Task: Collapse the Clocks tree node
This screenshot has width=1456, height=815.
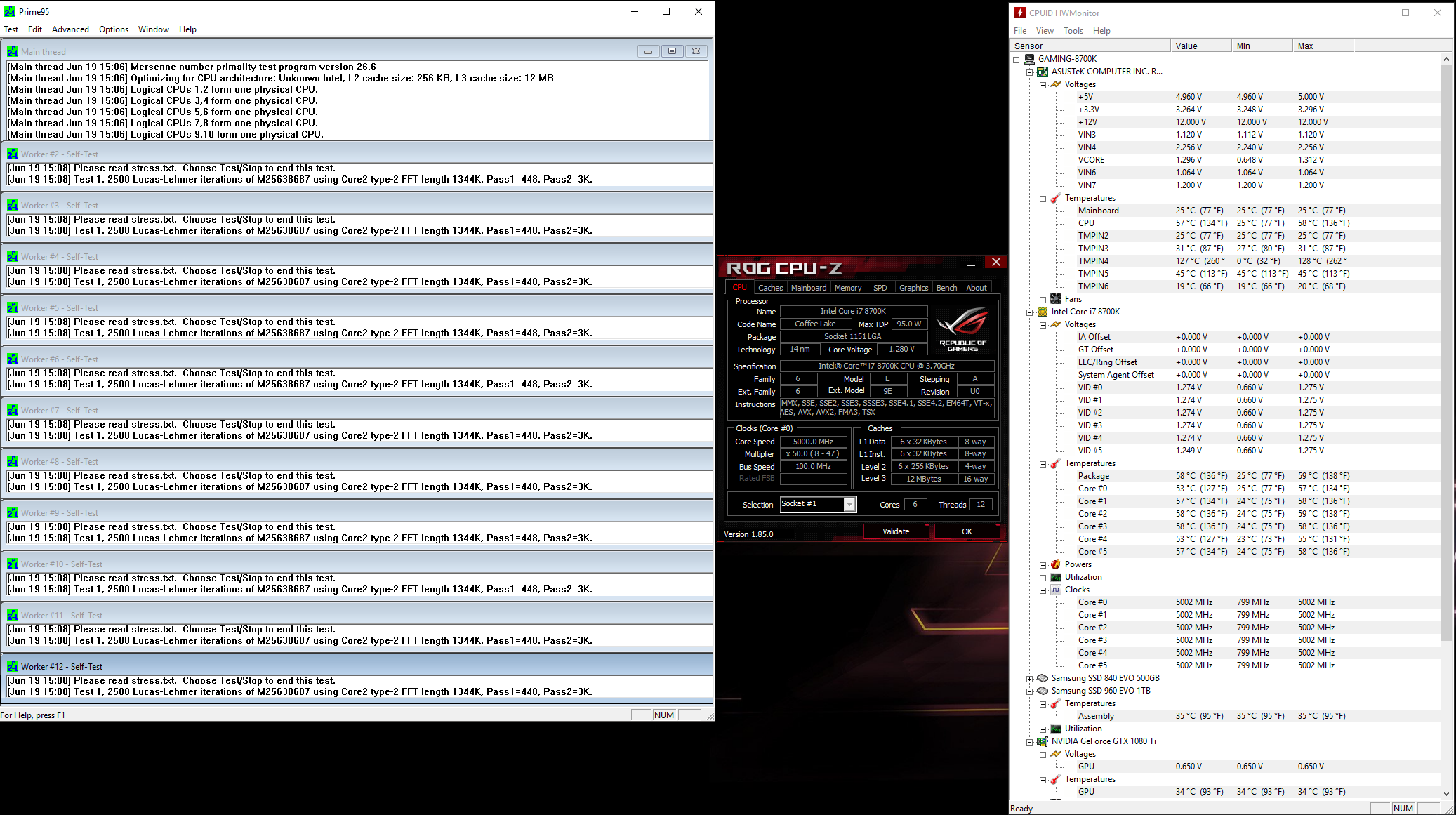Action: coord(1043,590)
